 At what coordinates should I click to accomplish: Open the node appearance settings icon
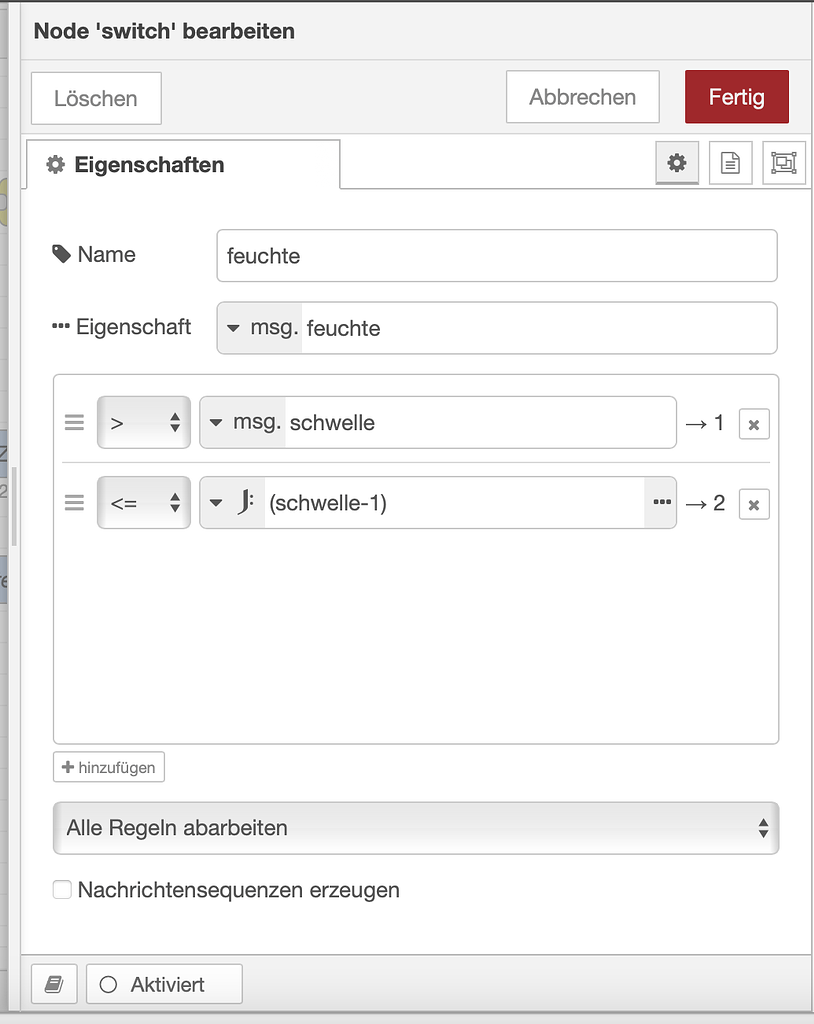coord(784,162)
